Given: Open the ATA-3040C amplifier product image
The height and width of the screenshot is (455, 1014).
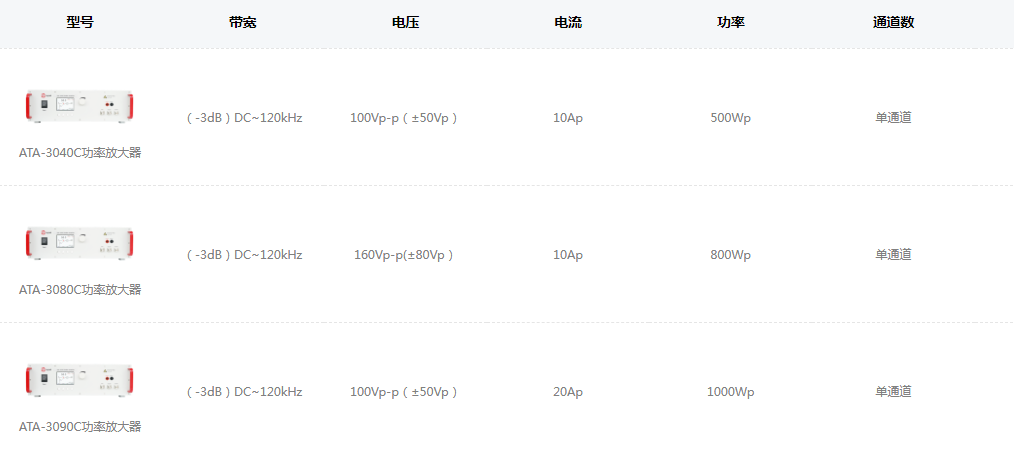Looking at the screenshot, I should tap(80, 107).
